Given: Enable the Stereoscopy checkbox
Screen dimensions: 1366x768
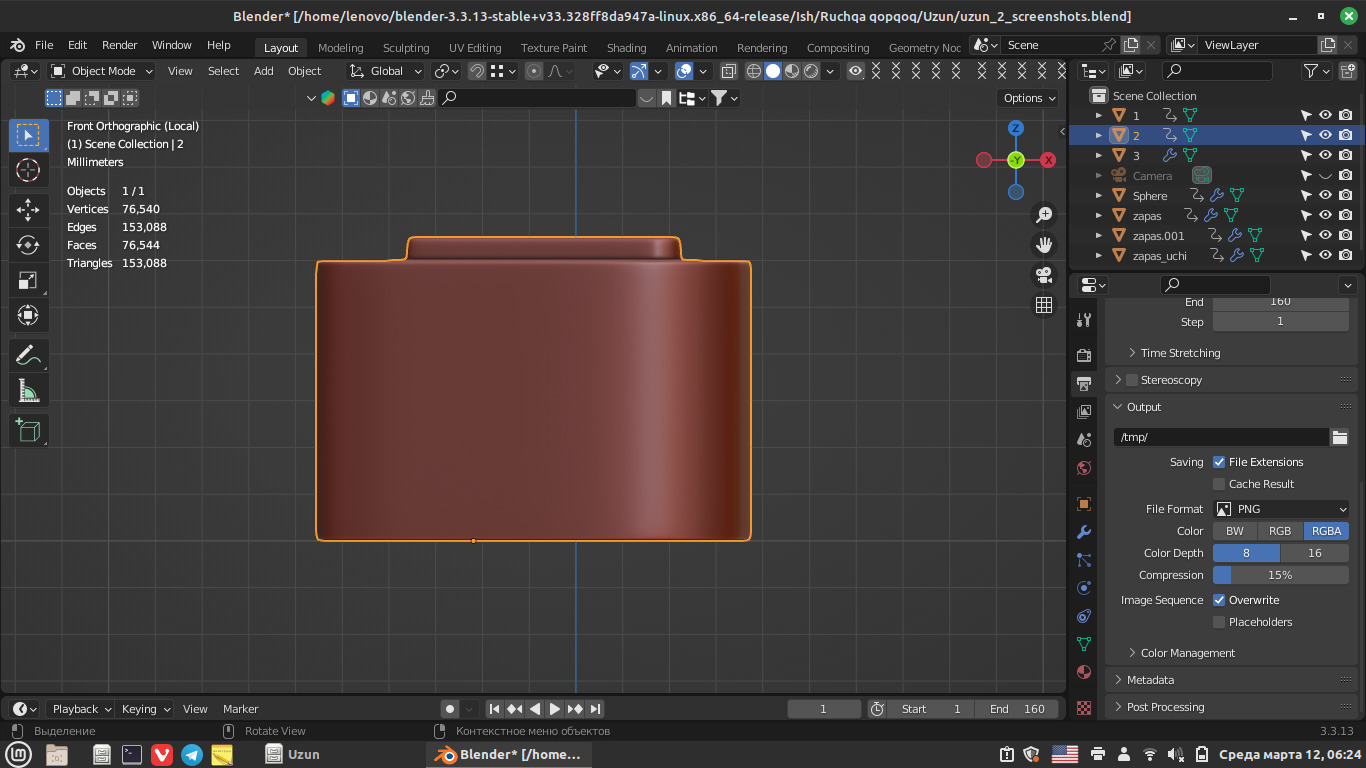Looking at the screenshot, I should point(1132,380).
